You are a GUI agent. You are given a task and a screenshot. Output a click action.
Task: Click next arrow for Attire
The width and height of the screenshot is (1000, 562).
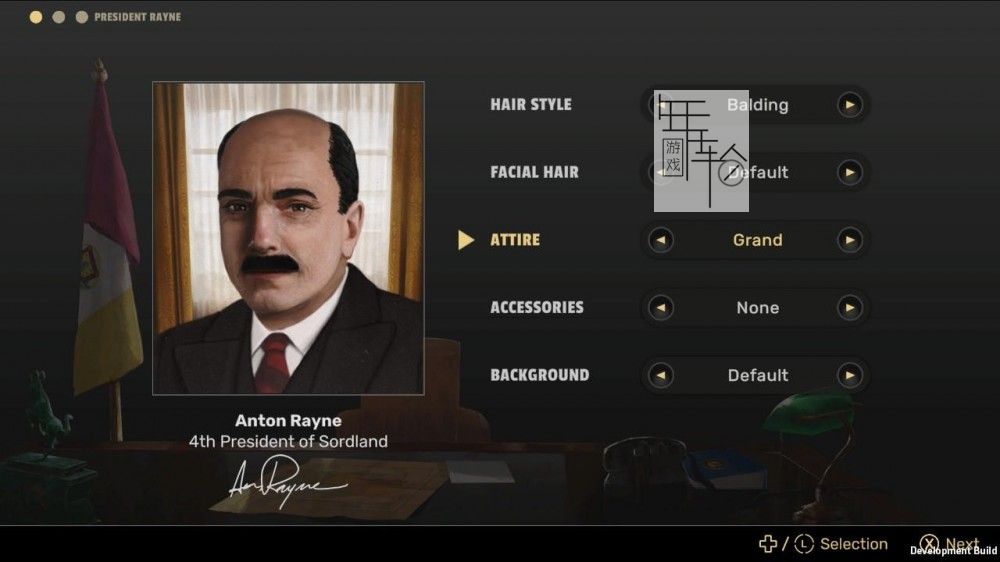(x=849, y=240)
